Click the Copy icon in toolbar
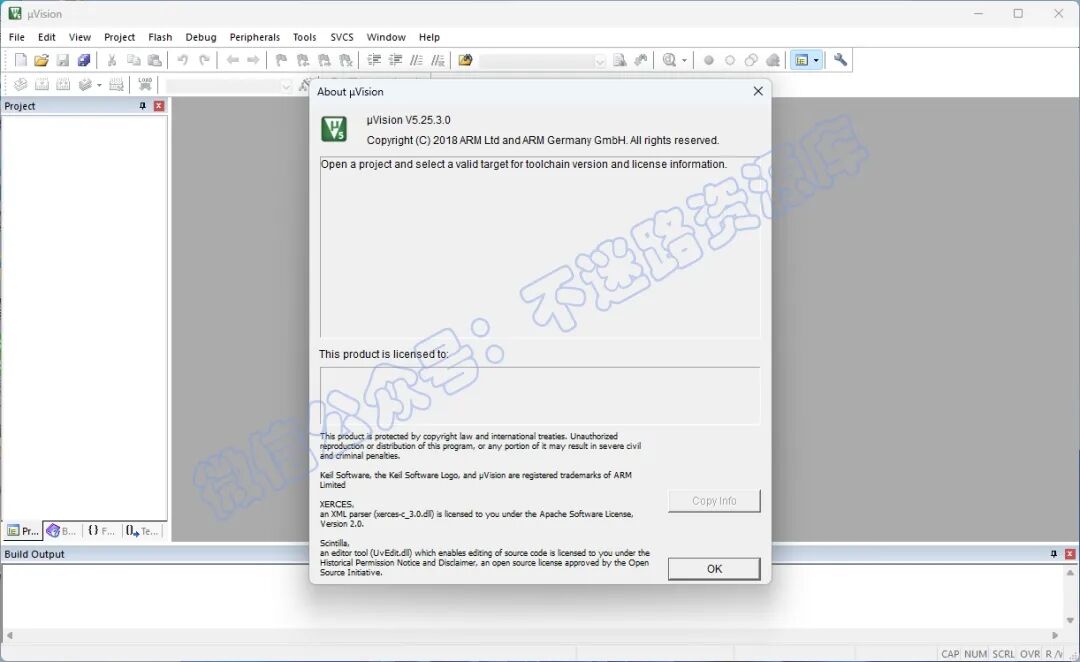Viewport: 1080px width, 662px height. (134, 61)
